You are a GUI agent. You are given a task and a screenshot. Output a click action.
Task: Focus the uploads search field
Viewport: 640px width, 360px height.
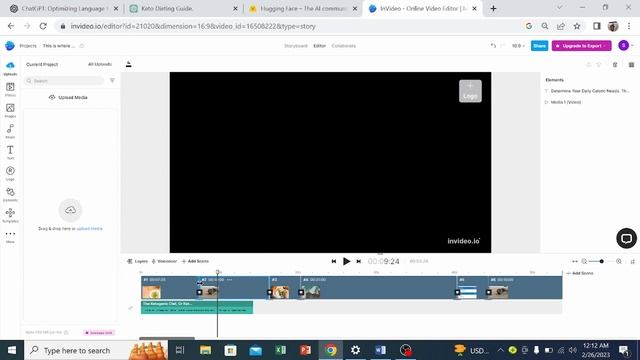(64, 81)
